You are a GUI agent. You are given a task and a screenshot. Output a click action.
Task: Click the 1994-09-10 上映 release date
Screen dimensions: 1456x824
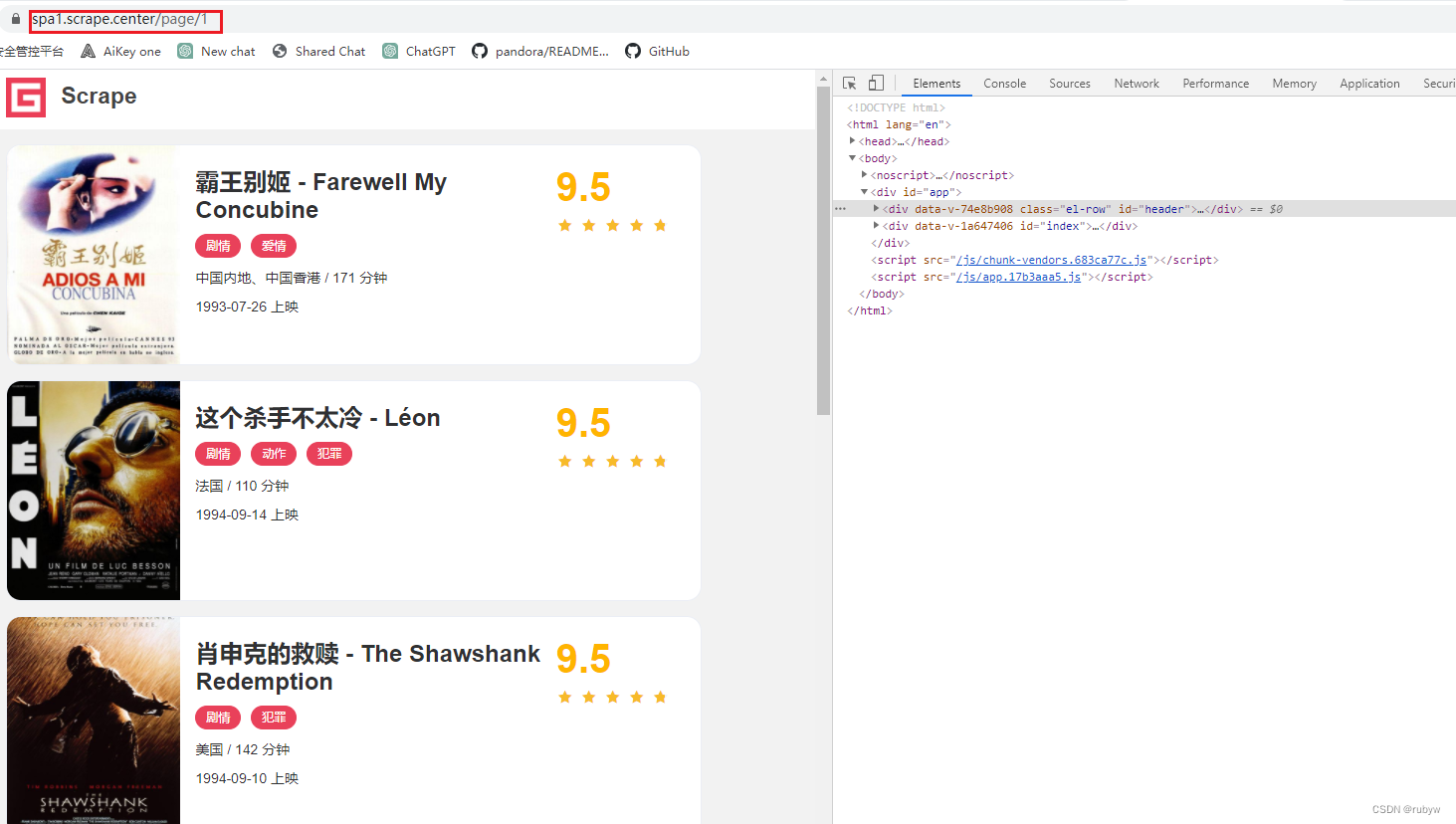247,778
